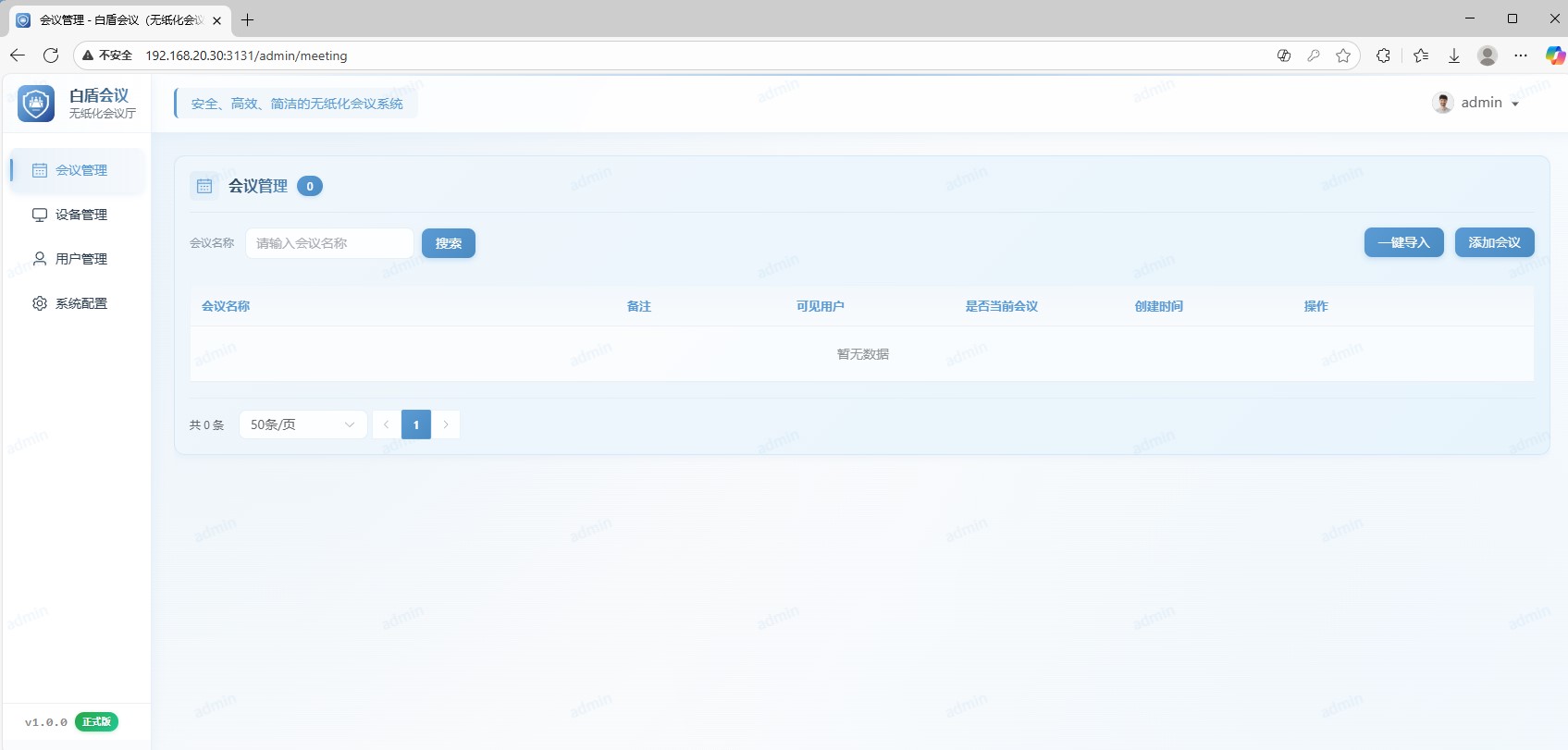
Task: Open 系统配置 in the sidebar
Action: [80, 303]
